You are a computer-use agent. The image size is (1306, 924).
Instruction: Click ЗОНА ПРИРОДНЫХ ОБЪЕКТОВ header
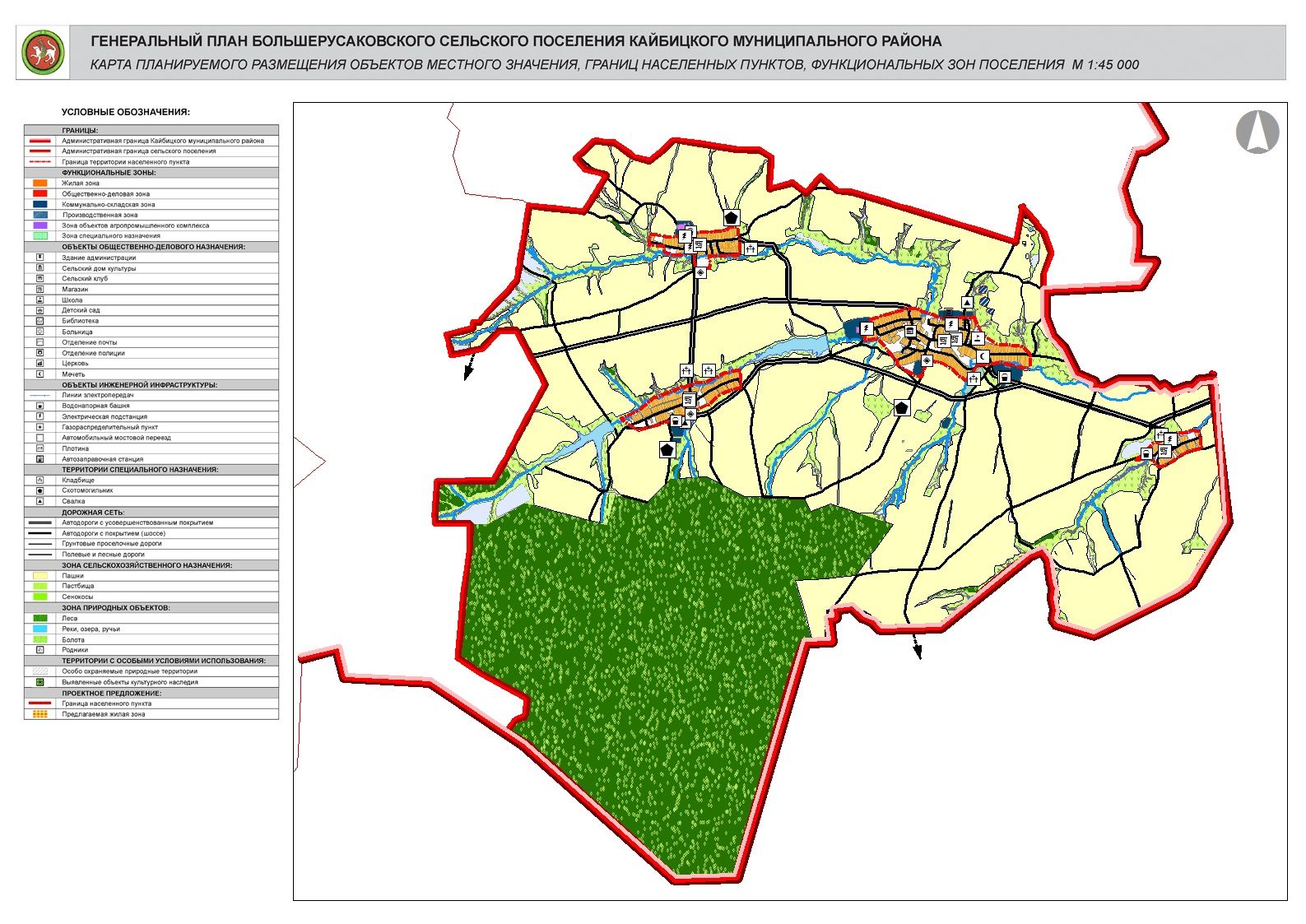[x=116, y=608]
